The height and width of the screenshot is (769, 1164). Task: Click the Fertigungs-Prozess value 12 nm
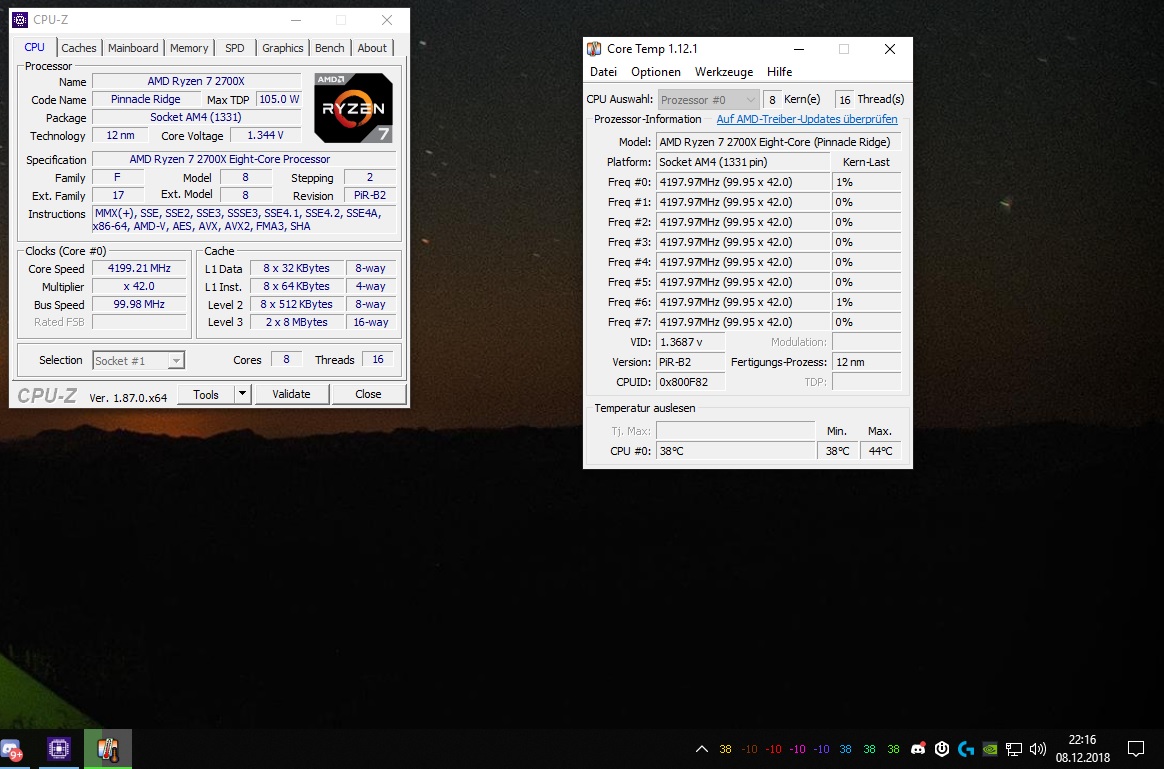[x=866, y=362]
